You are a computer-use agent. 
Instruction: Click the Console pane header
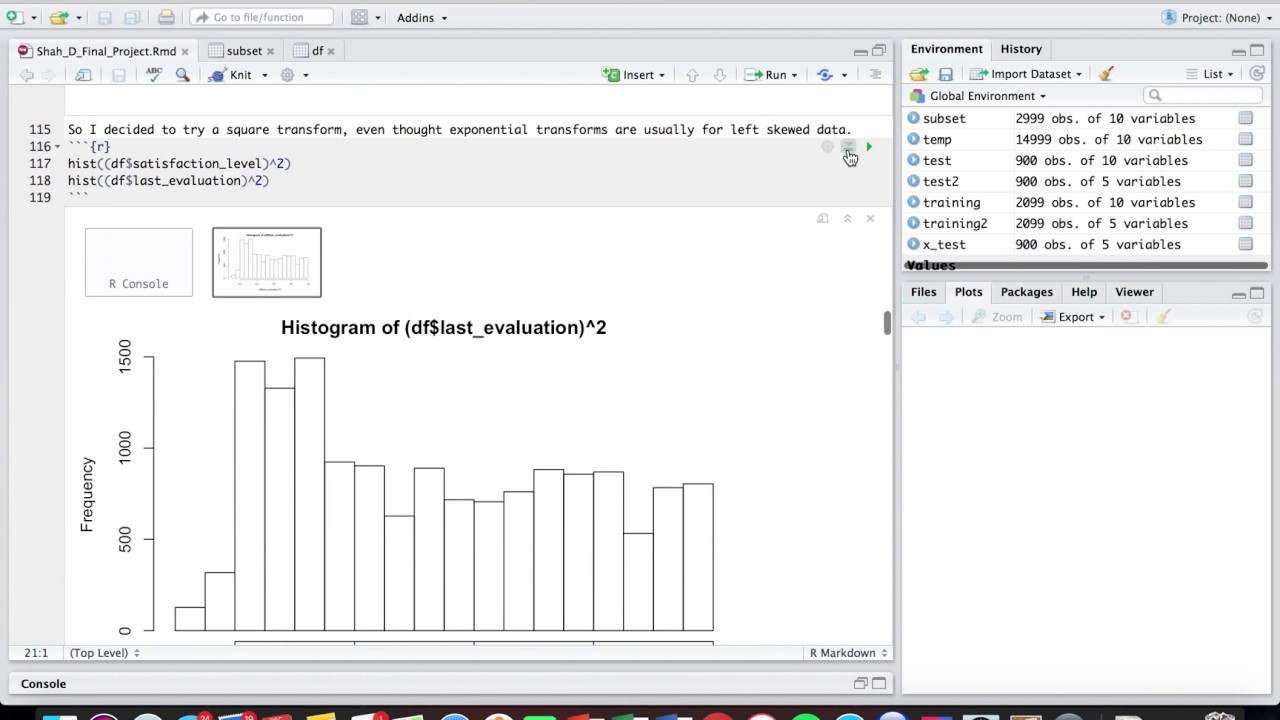[450, 684]
